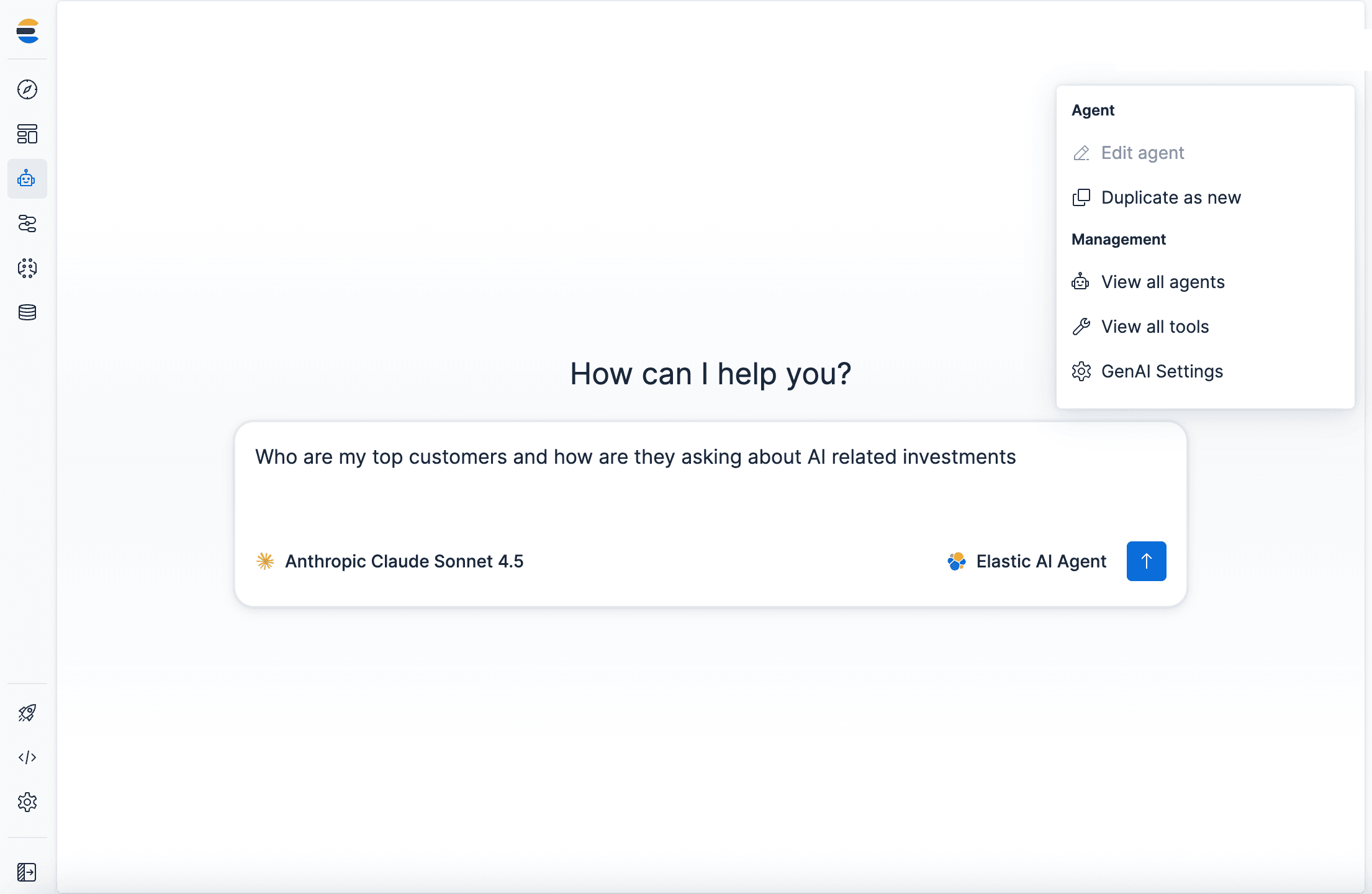
Task: Open the database indices sidebar icon
Action: click(27, 312)
